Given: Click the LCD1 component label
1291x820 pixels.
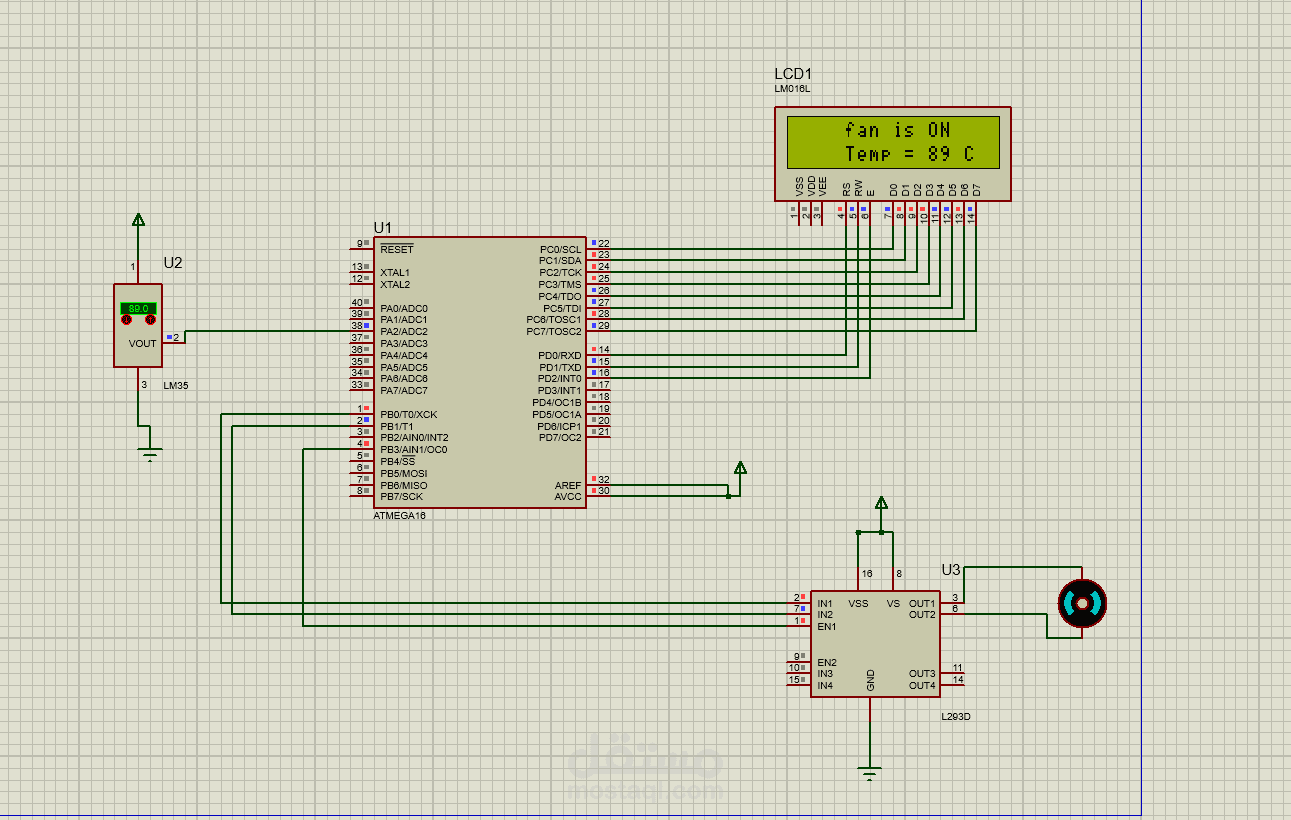Looking at the screenshot, I should (793, 75).
